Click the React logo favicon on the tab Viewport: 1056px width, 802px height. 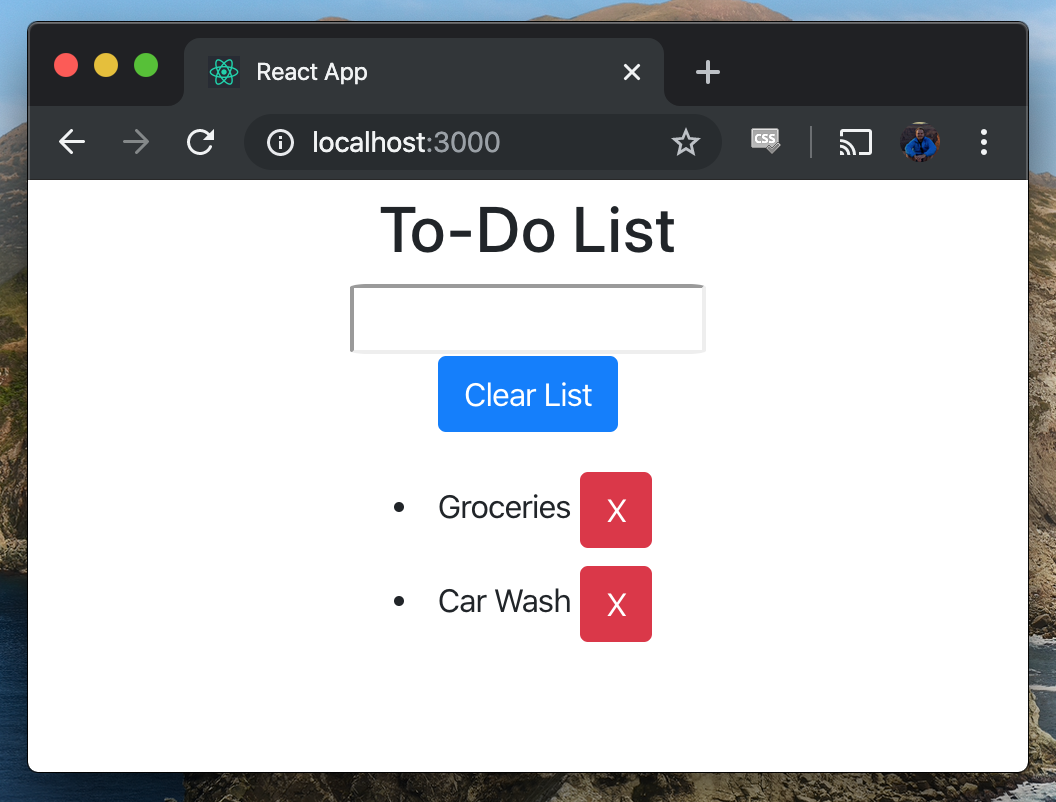click(x=224, y=71)
